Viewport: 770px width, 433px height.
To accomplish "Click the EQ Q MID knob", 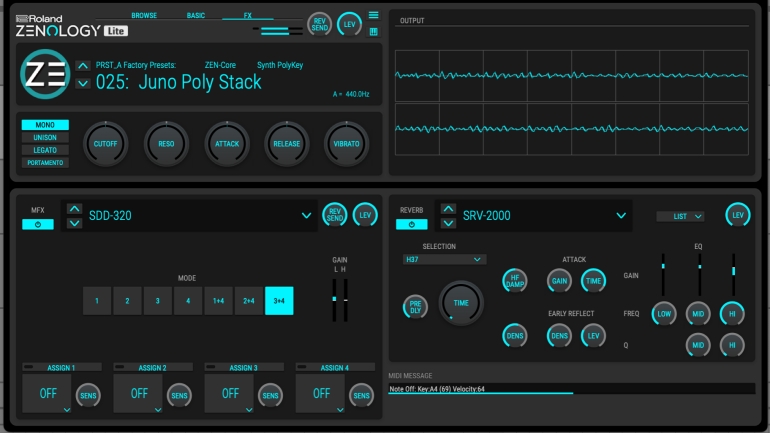I will point(698,345).
